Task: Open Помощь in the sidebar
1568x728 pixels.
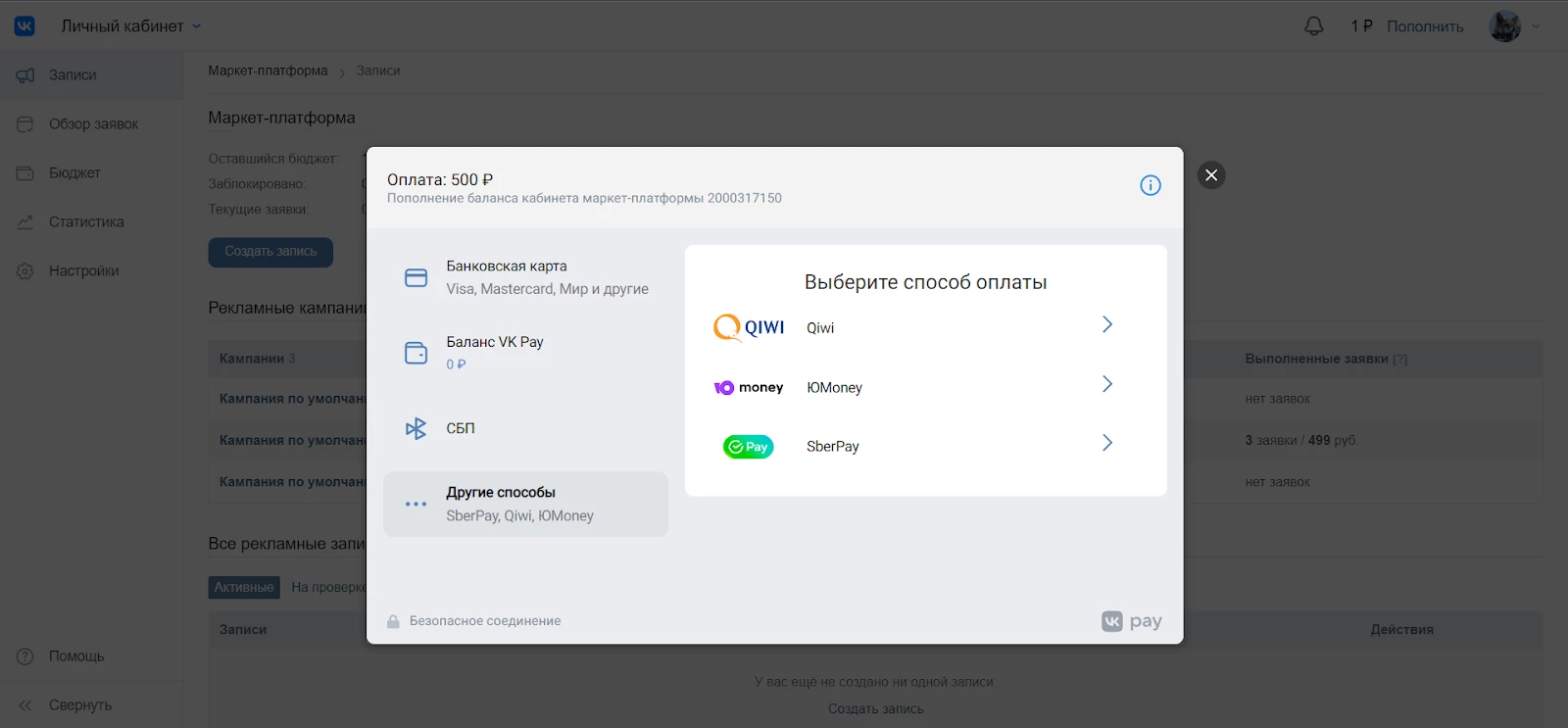Action: pos(92,656)
